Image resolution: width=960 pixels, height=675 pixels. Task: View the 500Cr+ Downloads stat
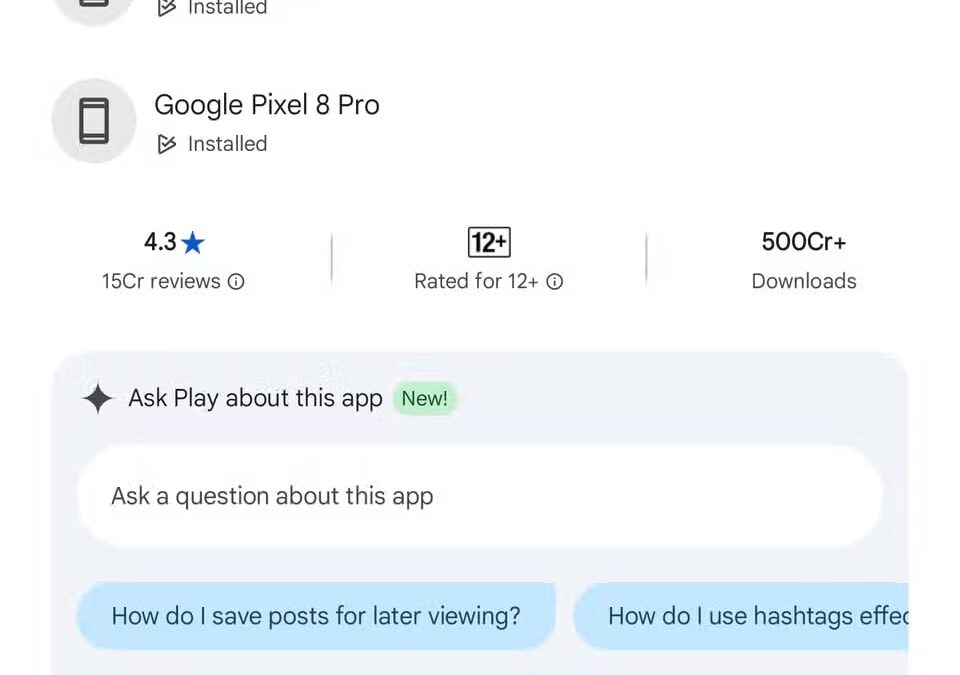pyautogui.click(x=803, y=260)
